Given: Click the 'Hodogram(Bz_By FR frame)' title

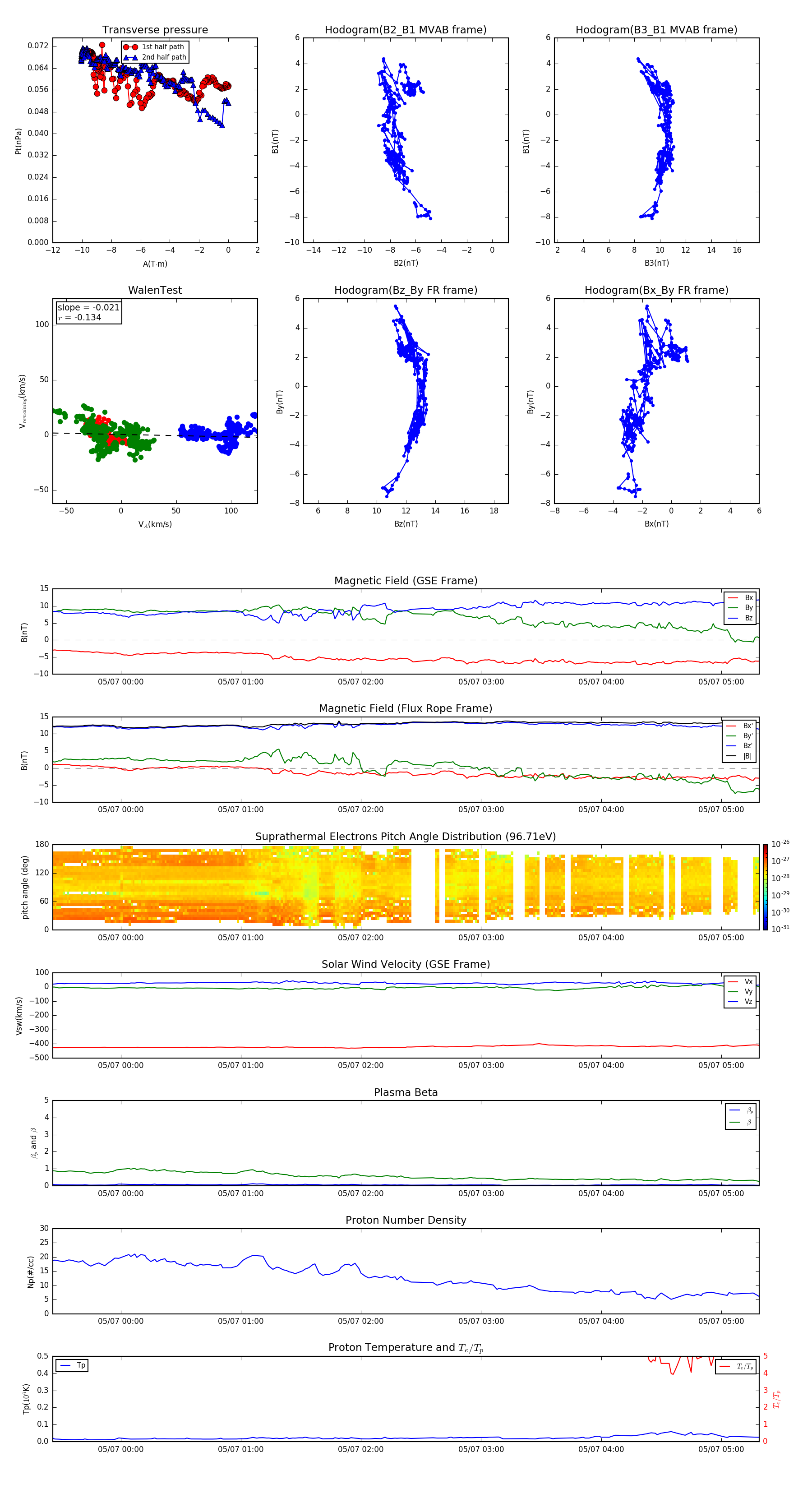Looking at the screenshot, I should click(406, 290).
